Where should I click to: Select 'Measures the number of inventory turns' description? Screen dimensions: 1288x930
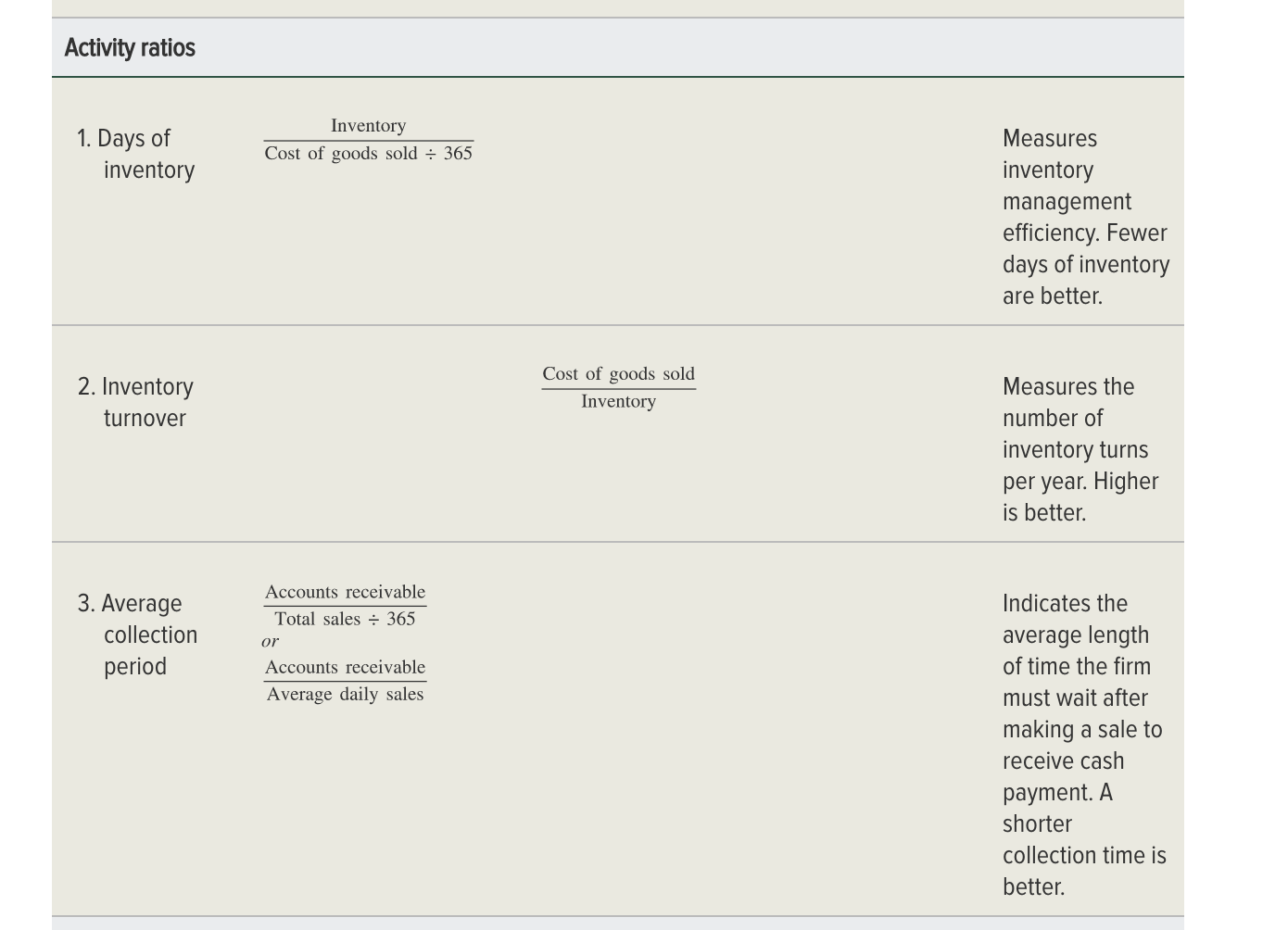click(1075, 418)
